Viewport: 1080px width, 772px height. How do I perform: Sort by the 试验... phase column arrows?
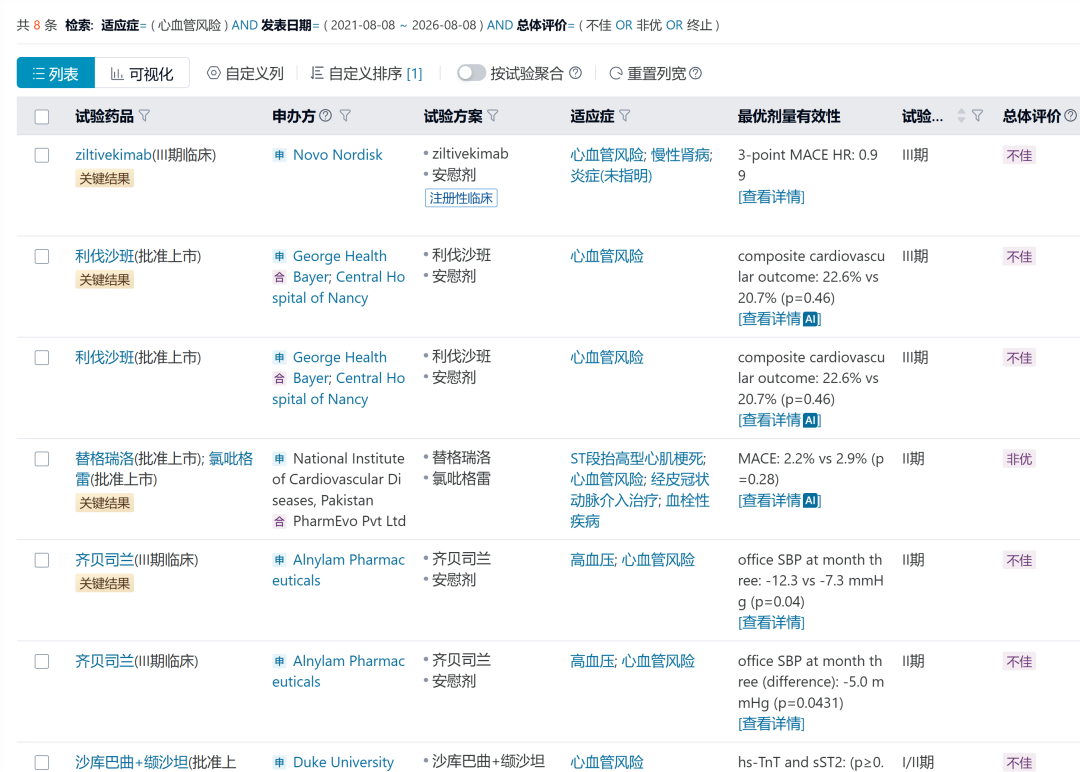tap(961, 116)
